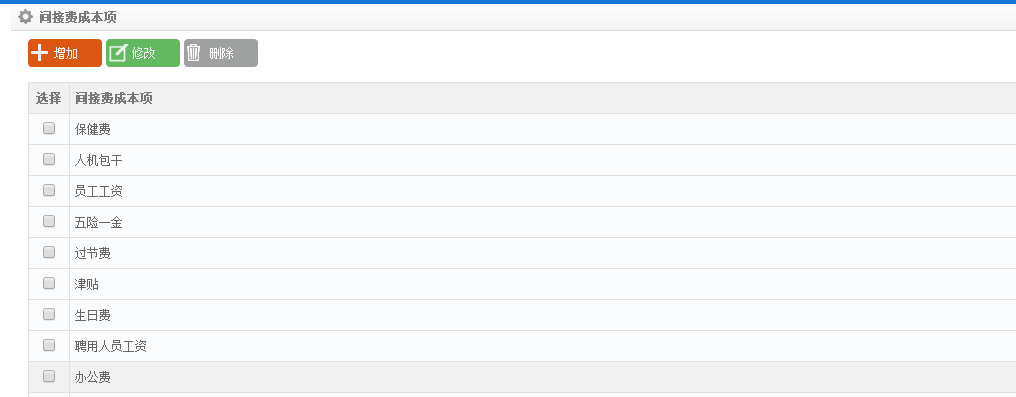1016x397 pixels.
Task: Check the box for 保健费
Action: [49, 128]
